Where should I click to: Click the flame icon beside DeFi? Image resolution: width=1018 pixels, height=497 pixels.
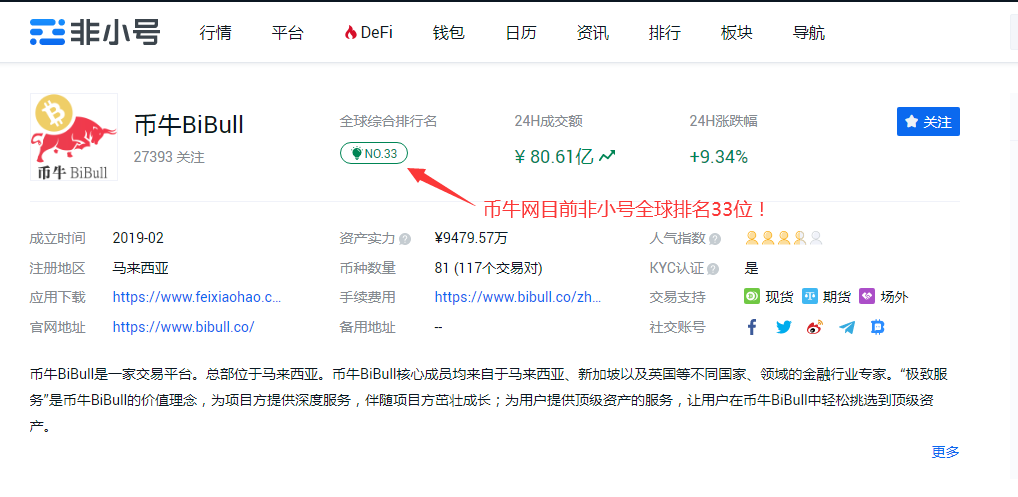click(x=351, y=32)
